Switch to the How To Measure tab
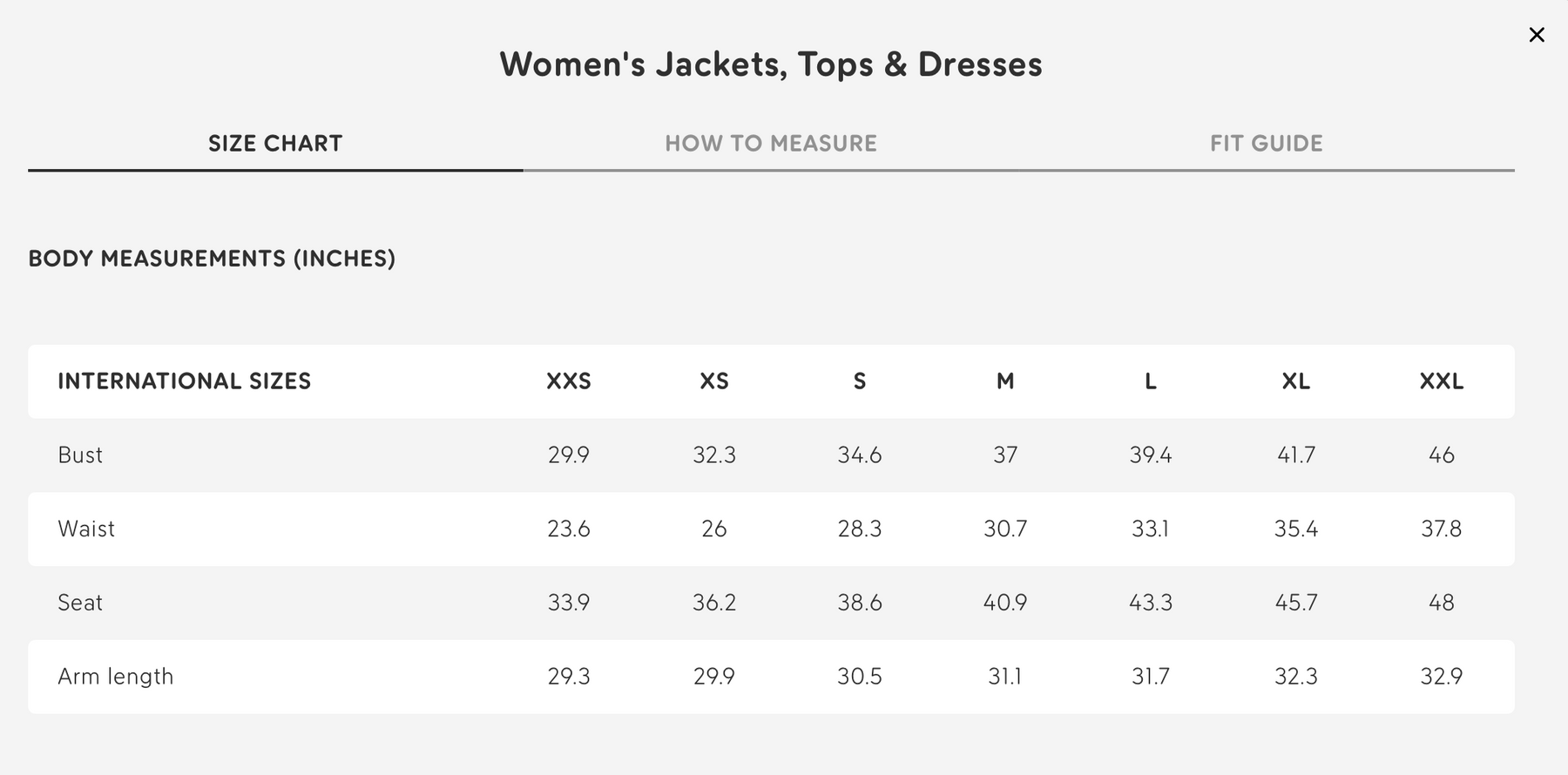The image size is (1568, 775). pyautogui.click(x=771, y=144)
